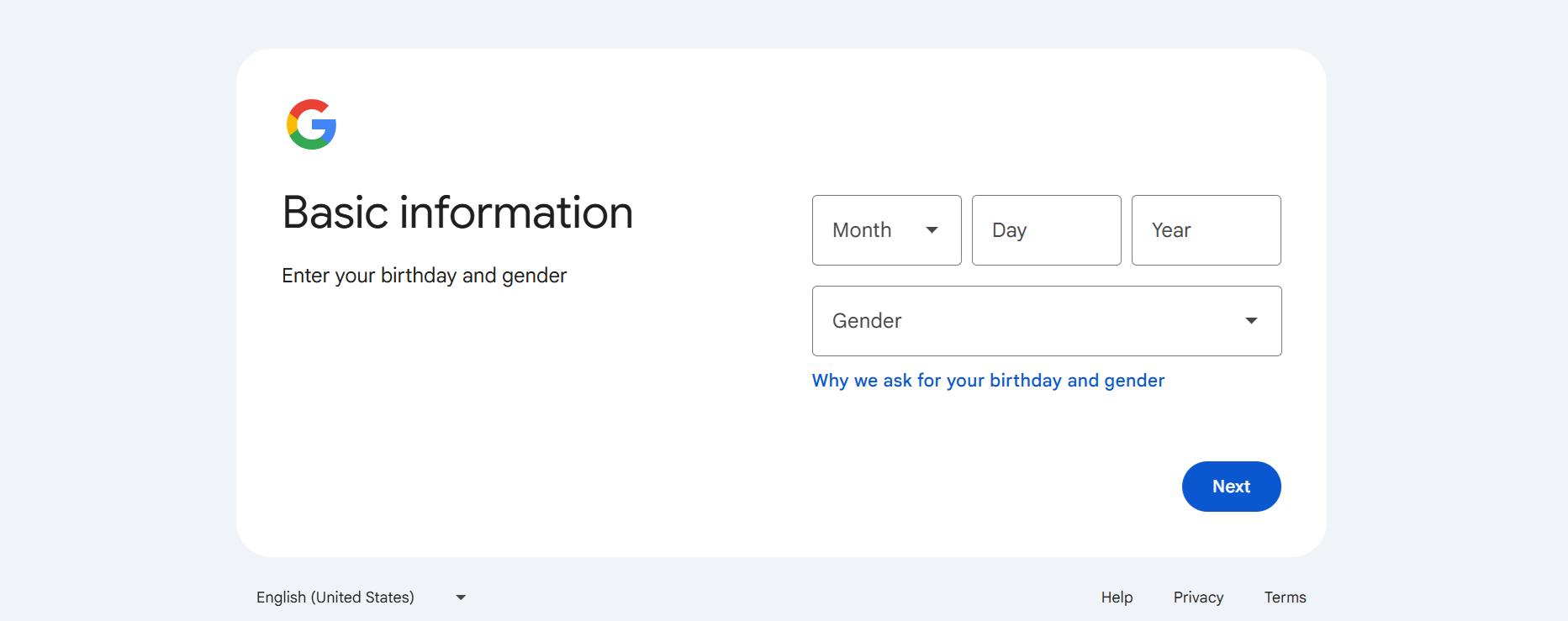1568x621 pixels.
Task: Click inside the Year input field
Action: (1206, 229)
